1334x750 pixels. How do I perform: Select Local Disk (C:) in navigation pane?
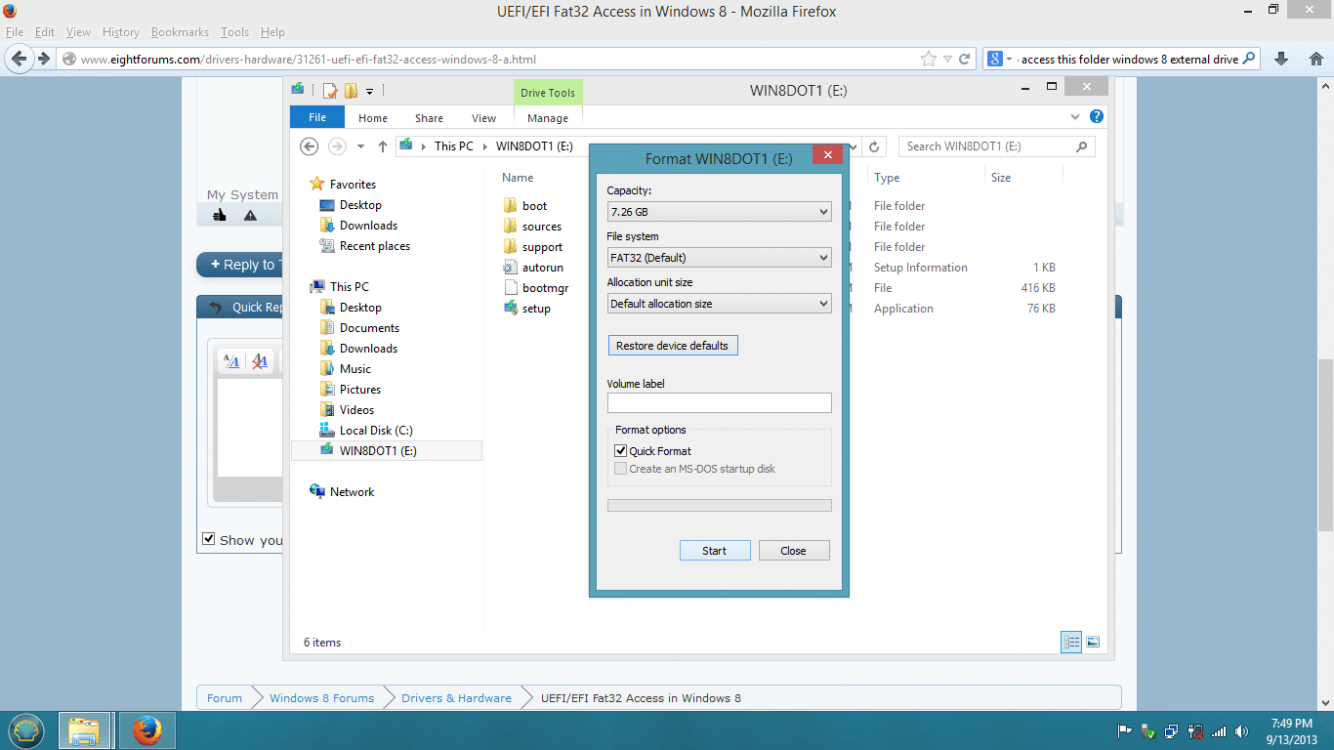375,430
